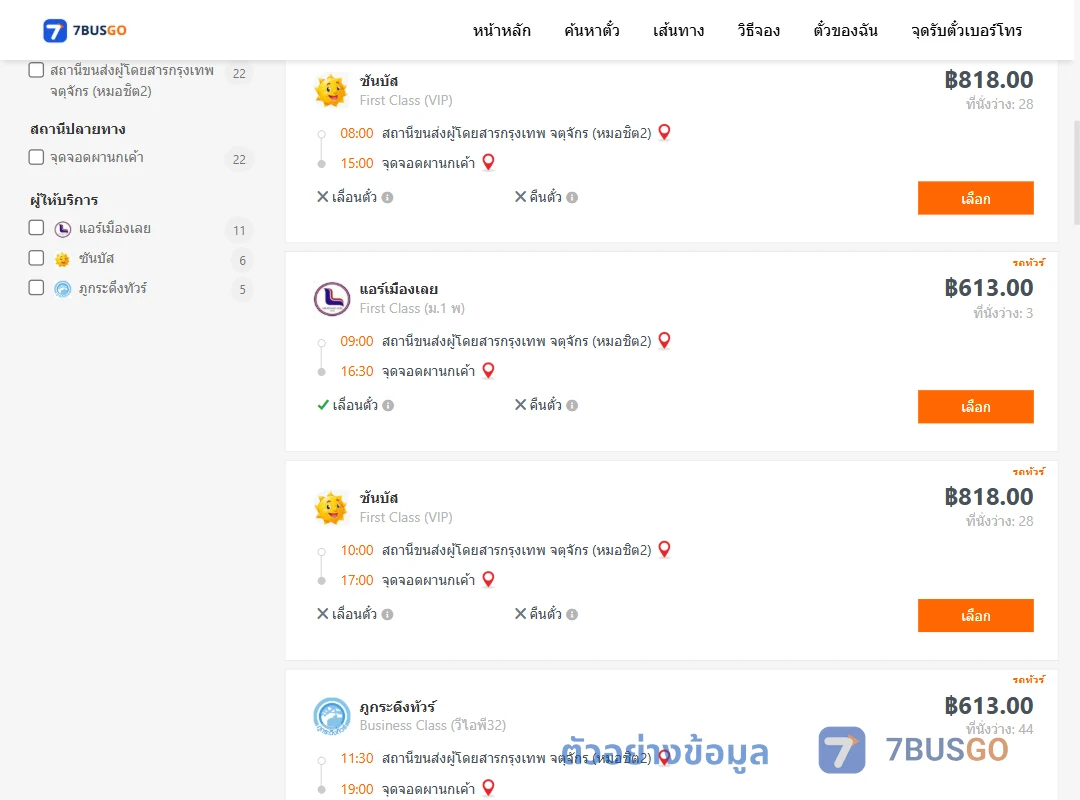The height and width of the screenshot is (800, 1080).
Task: Click the map pin for the 09:00 departure station
Action: [x=665, y=340]
